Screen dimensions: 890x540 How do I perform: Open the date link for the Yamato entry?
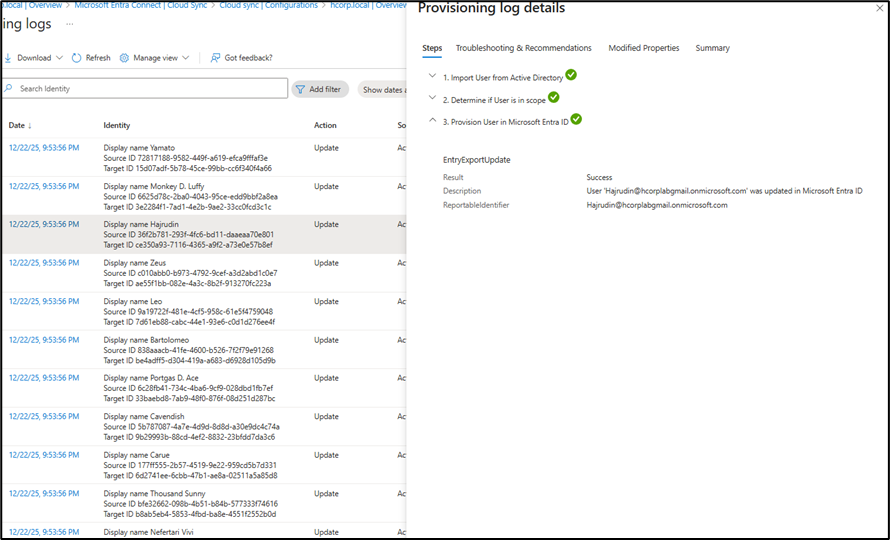tap(44, 148)
